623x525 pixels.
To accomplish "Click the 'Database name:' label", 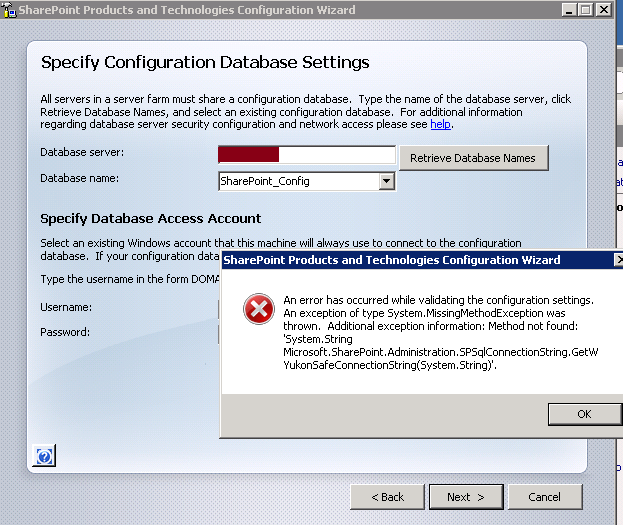I will pos(79,178).
